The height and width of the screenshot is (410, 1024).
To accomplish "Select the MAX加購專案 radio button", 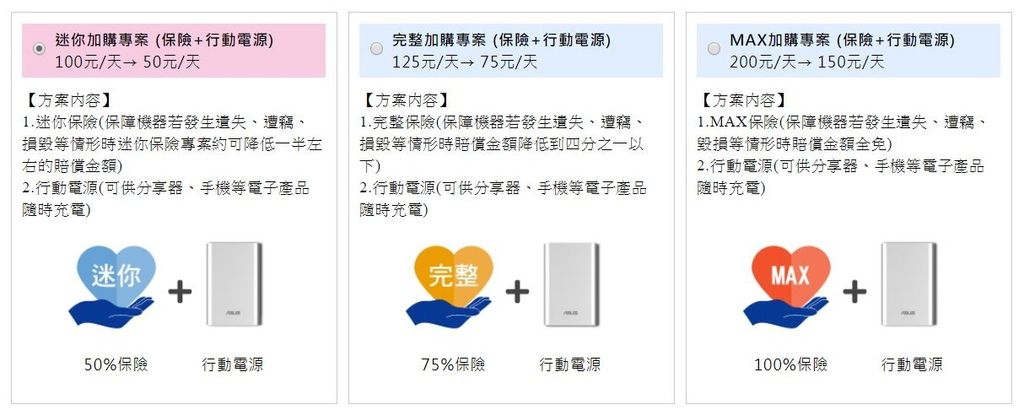I will point(714,49).
